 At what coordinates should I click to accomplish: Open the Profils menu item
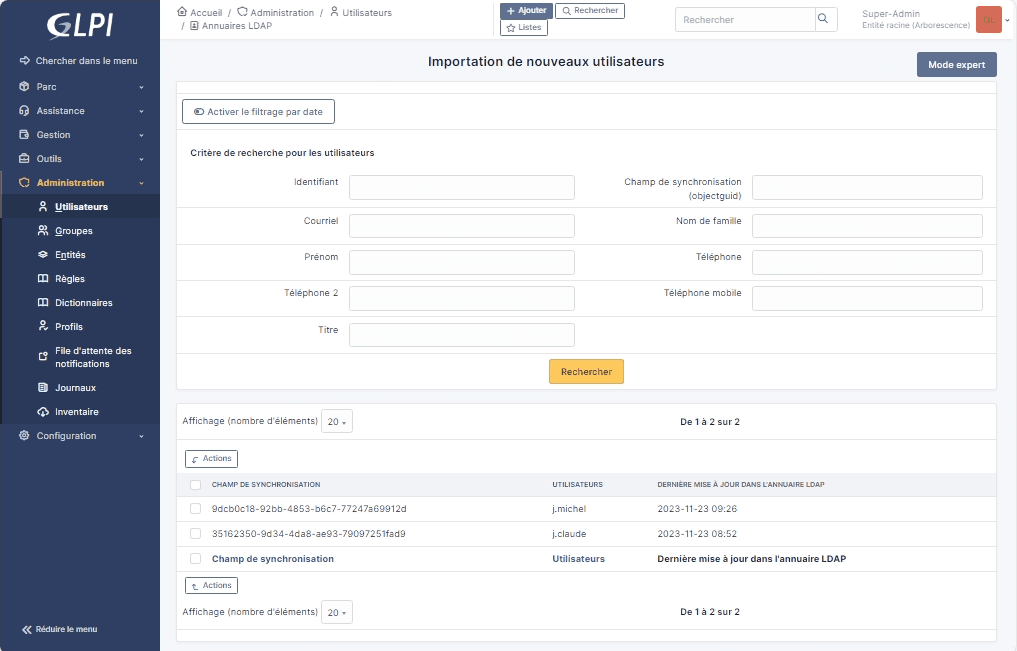point(68,327)
